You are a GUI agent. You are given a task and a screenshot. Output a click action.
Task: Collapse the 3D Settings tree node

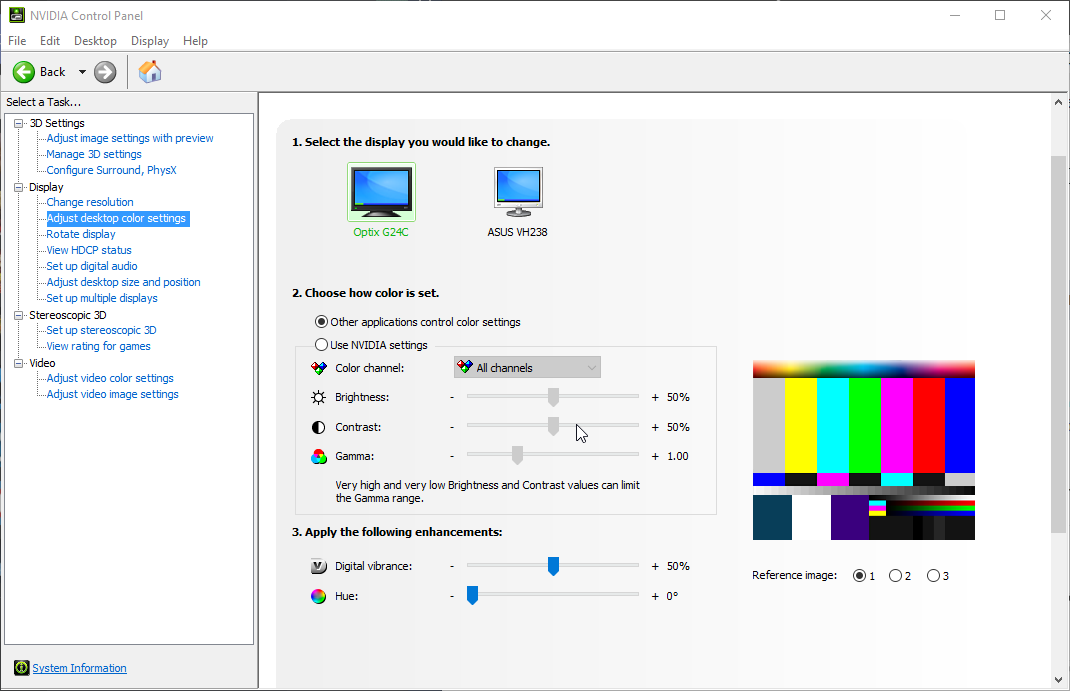(18, 123)
